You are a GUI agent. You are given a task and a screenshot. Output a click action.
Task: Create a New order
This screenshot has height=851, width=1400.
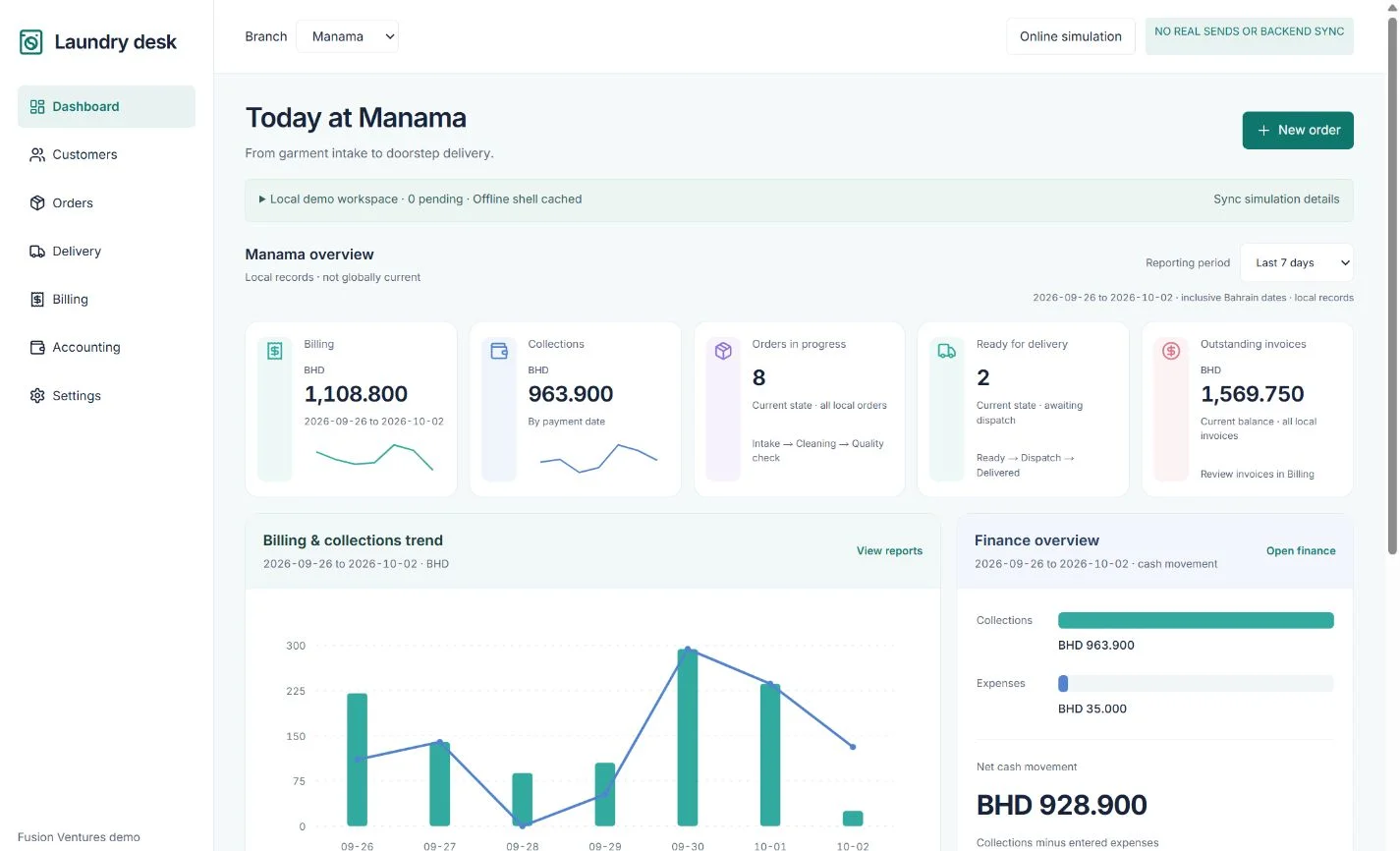(x=1298, y=130)
